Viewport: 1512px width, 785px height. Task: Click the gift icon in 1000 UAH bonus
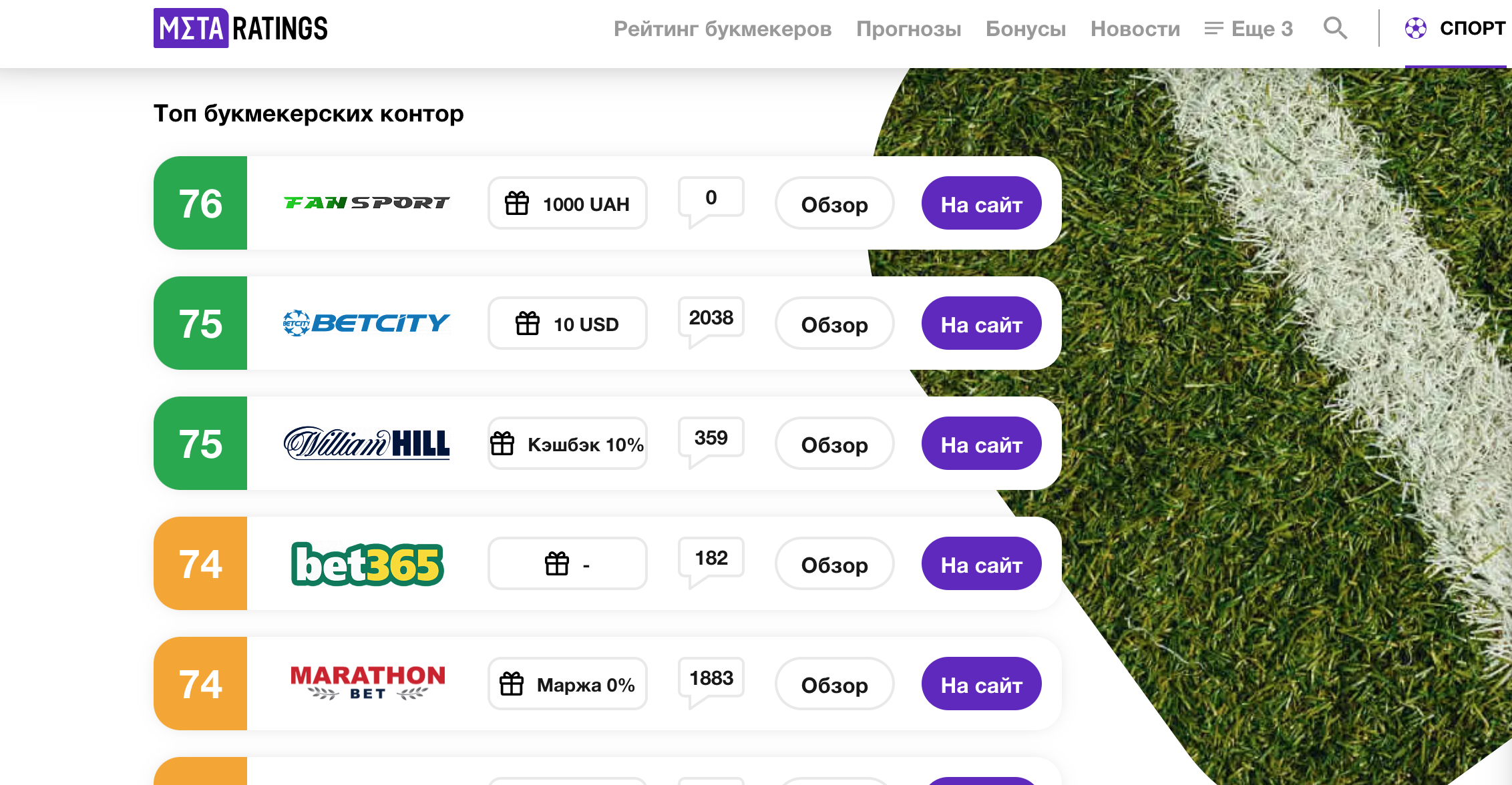click(517, 203)
